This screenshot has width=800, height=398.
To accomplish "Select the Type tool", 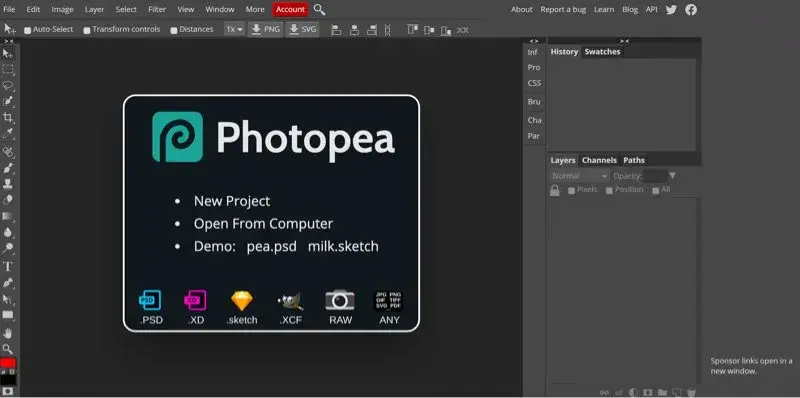I will [8, 266].
